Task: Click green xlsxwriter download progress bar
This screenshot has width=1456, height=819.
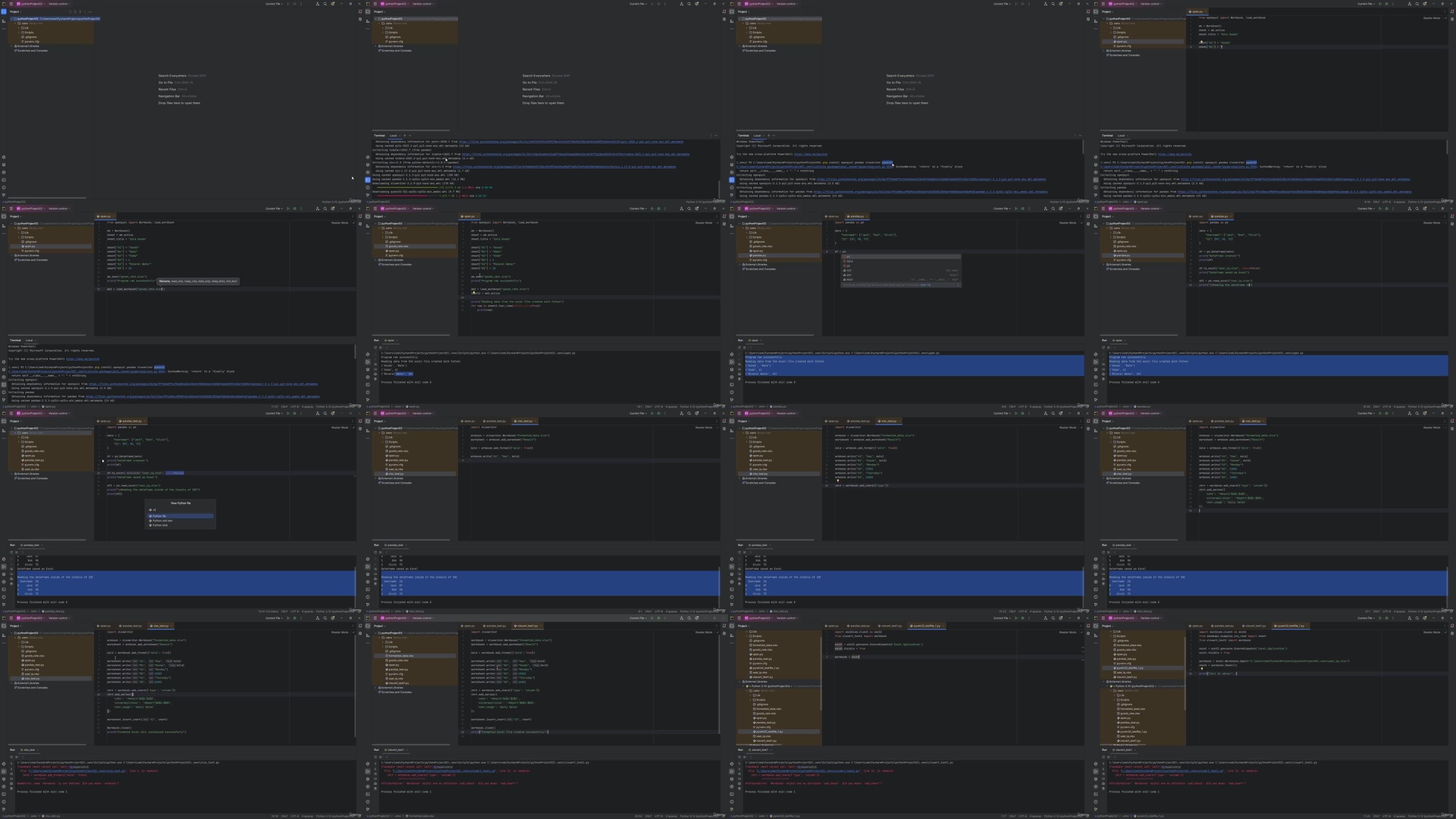Action: point(408,187)
